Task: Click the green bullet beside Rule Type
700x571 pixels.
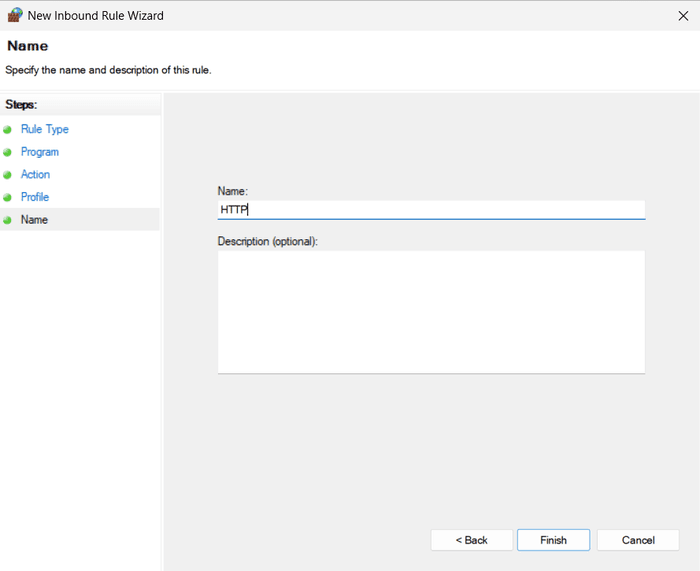Action: 8,130
